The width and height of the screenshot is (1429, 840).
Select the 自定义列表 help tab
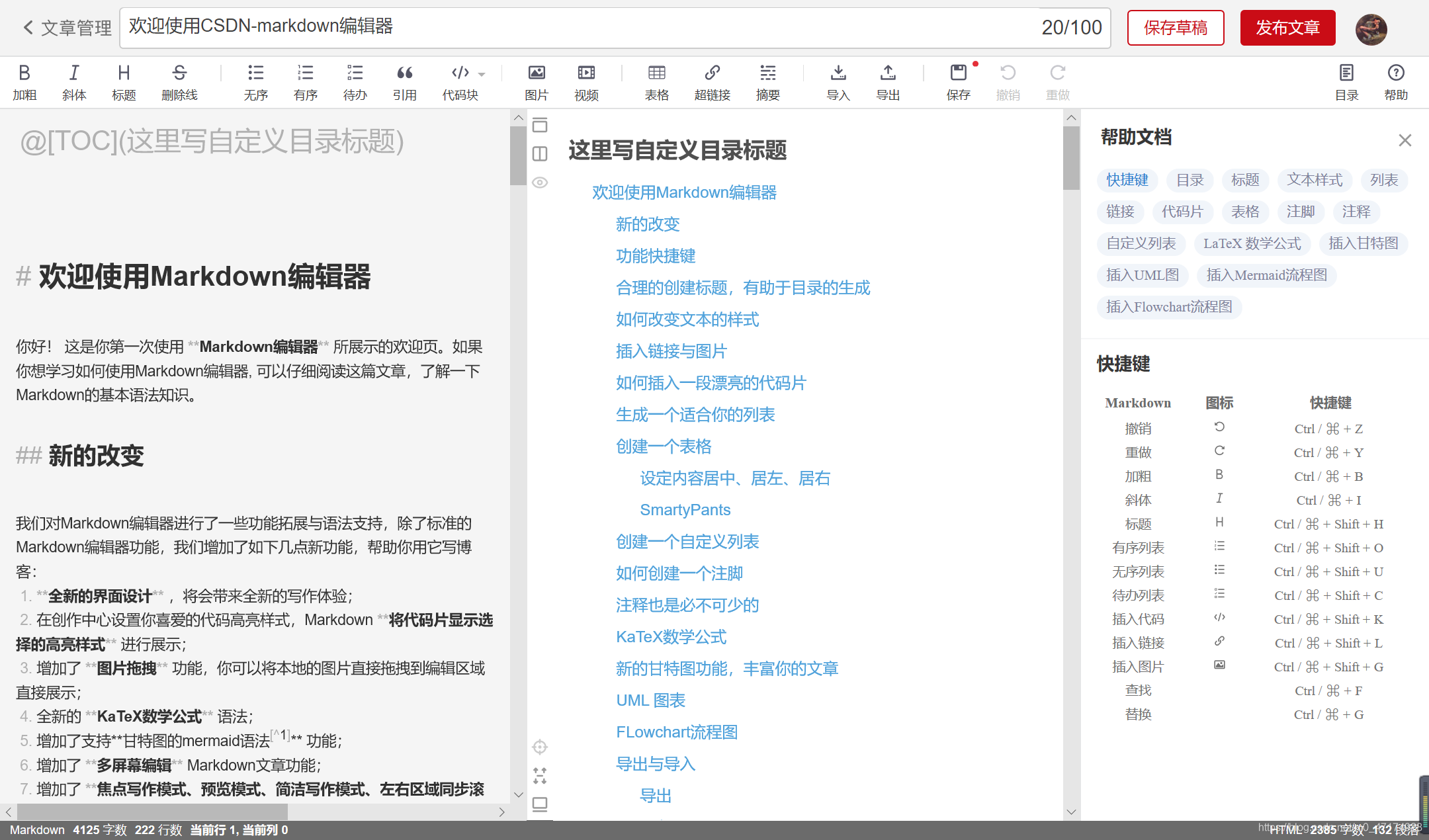pos(1141,243)
